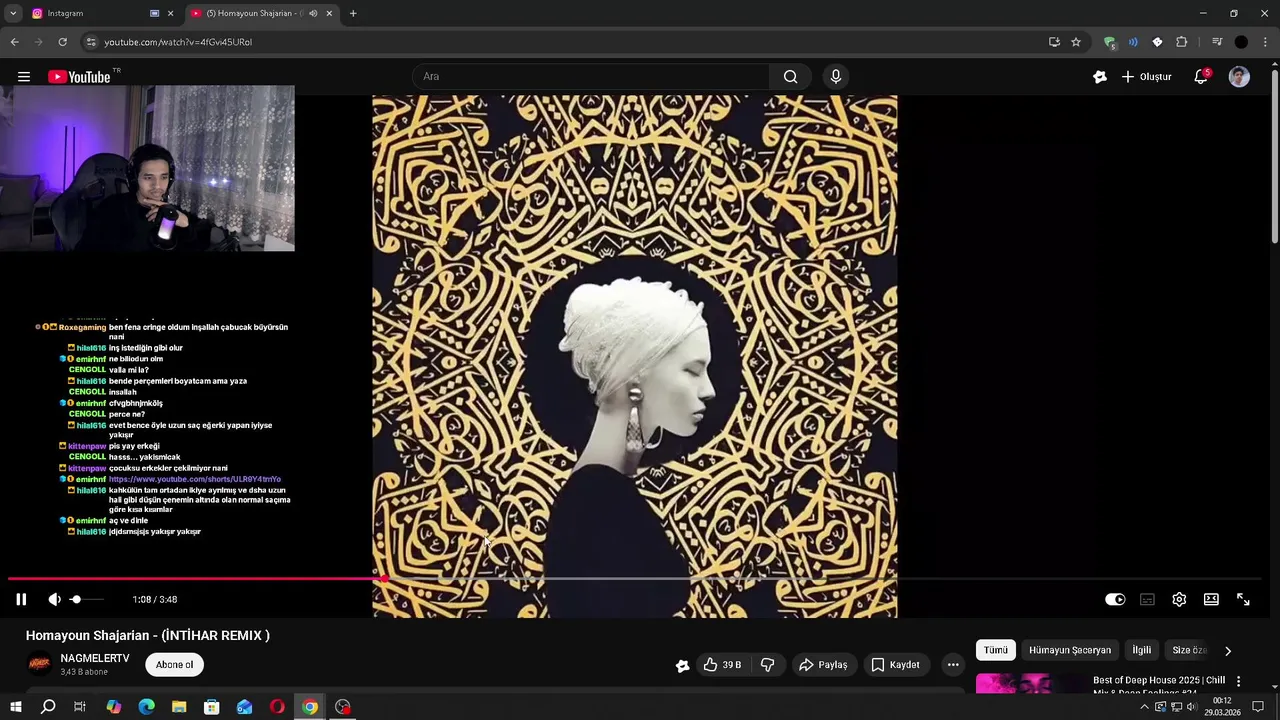
Task: Open the account avatar menu
Action: click(x=1239, y=77)
